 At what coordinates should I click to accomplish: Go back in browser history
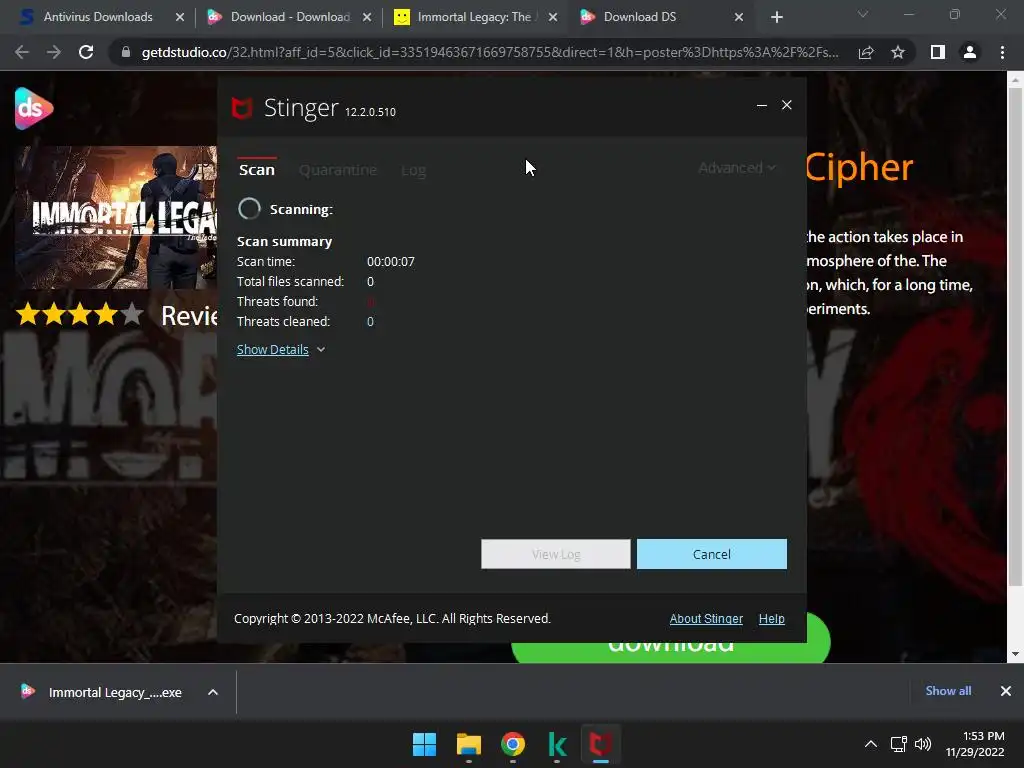[22, 52]
